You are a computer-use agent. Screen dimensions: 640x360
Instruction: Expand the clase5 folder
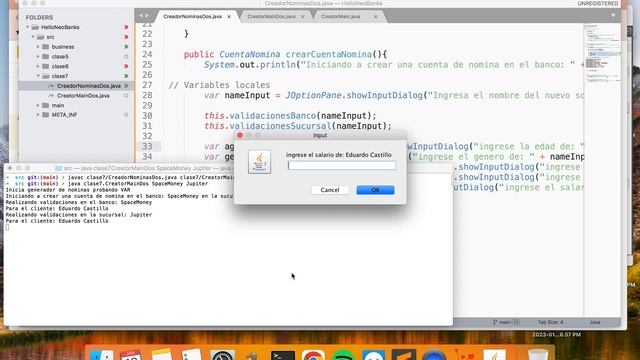[x=38, y=56]
